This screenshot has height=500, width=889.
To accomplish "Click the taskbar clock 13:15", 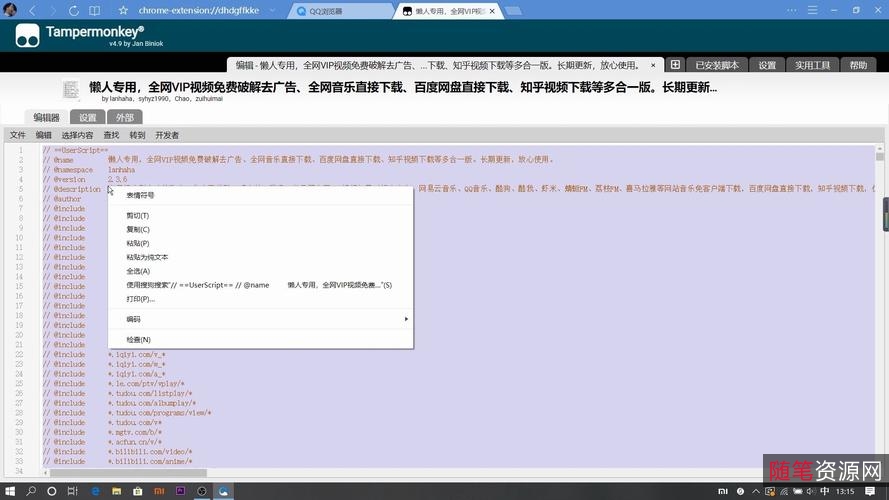I will coord(845,491).
